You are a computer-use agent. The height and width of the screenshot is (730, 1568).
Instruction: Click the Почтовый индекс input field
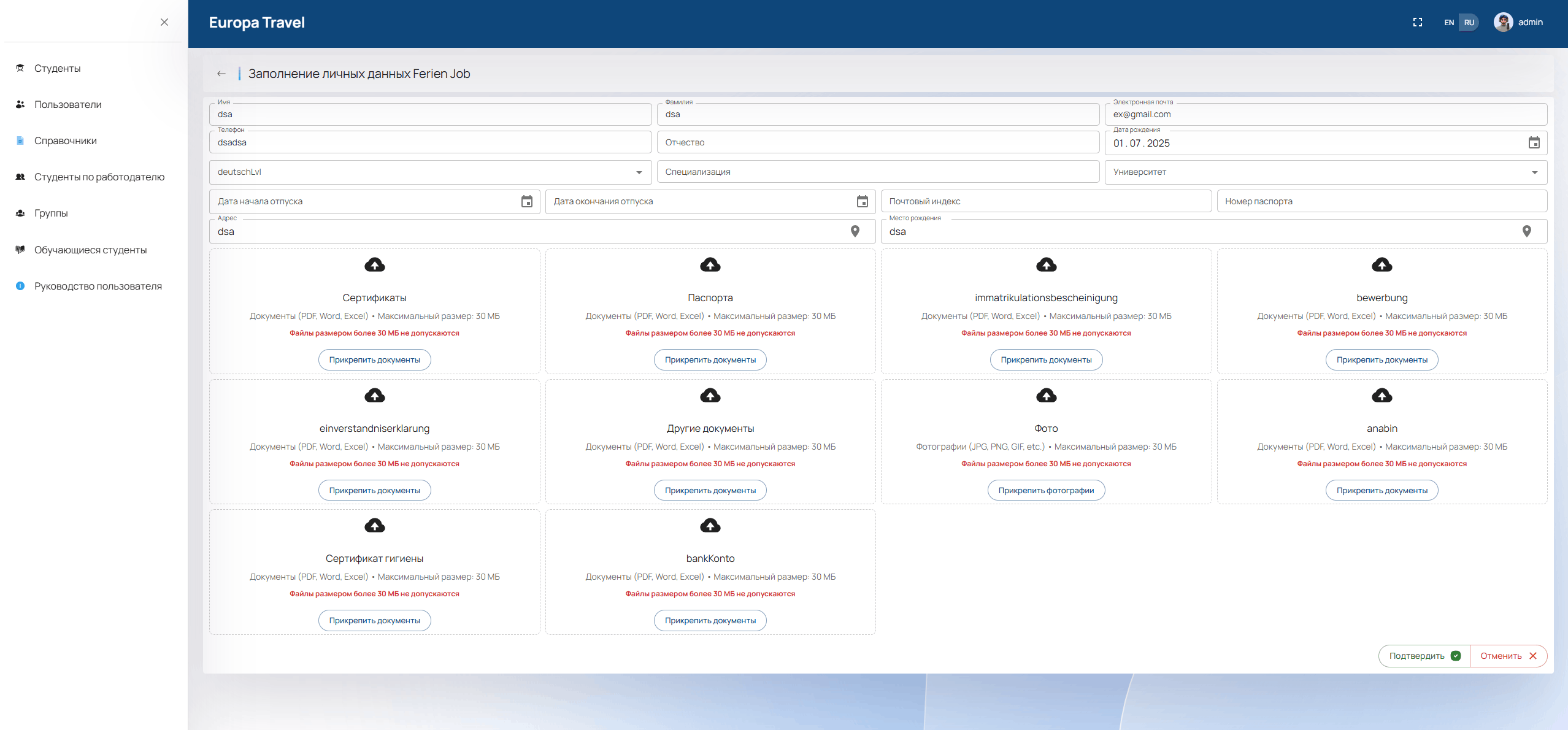pyautogui.click(x=1046, y=201)
